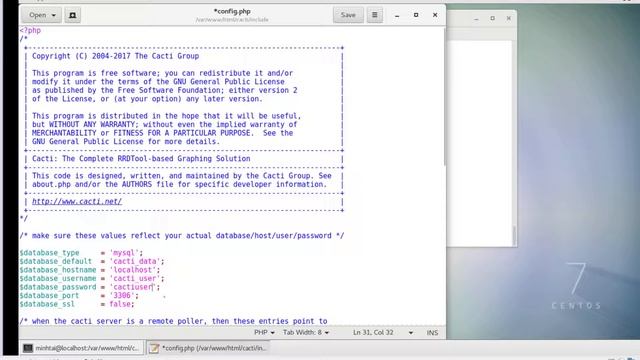Click the 'Copyright (C) 2004-2017 The Cacti Group' line
Viewport: 640px width, 360px height.
pyautogui.click(x=116, y=56)
